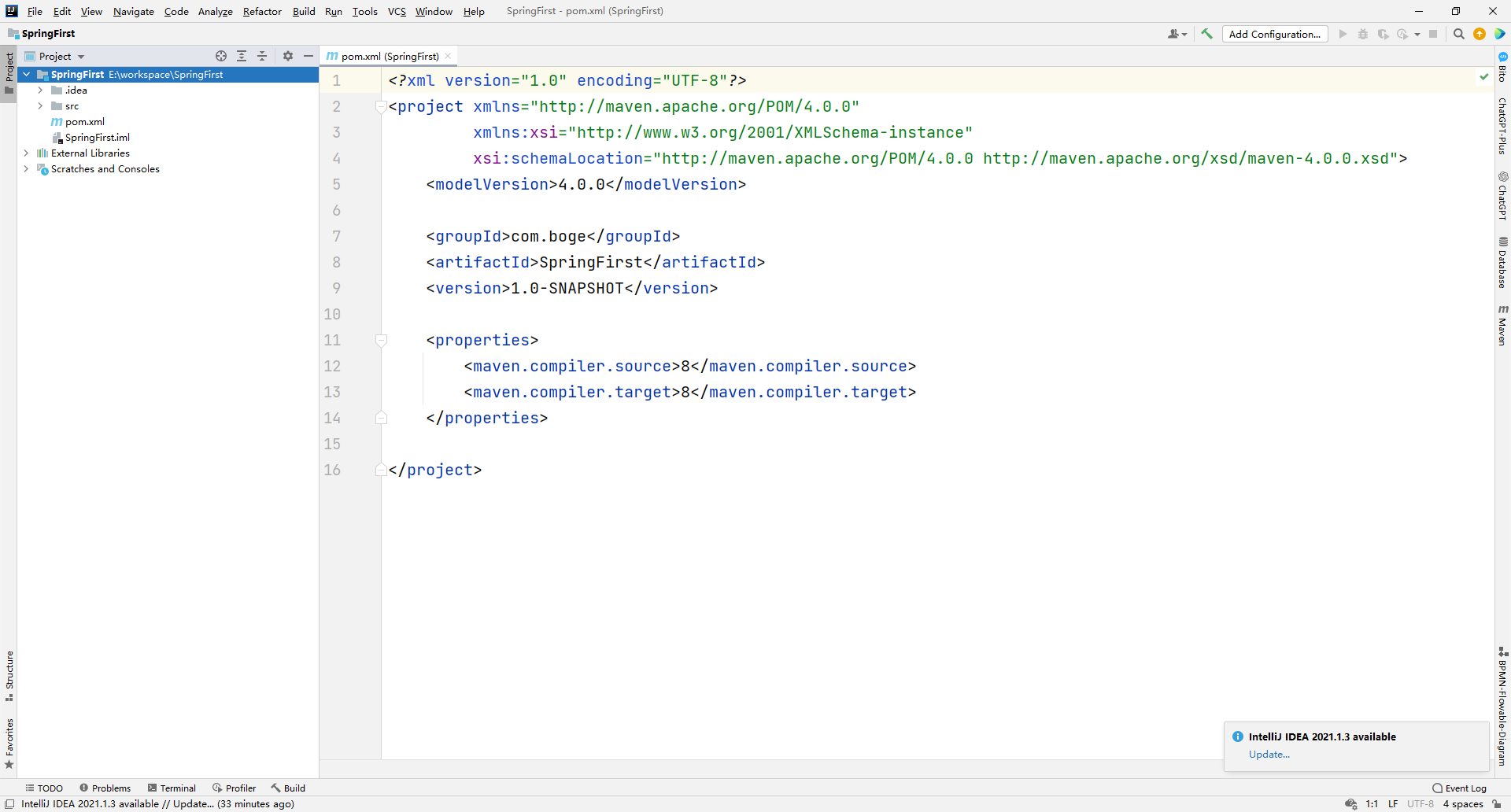Open the VCS menu
Screen dimensions: 1511x812
click(397, 11)
